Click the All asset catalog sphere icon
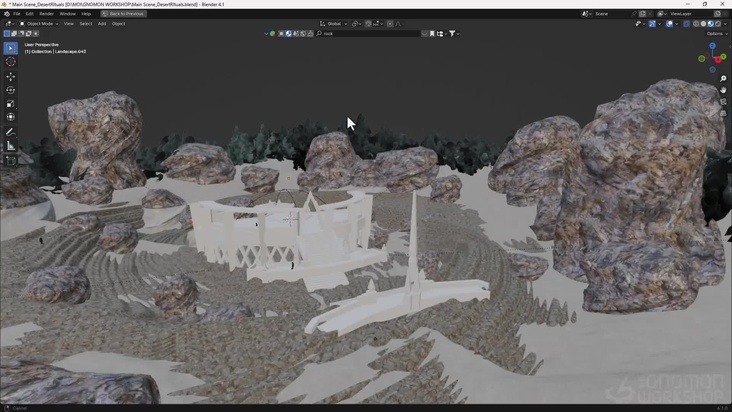 pos(273,34)
